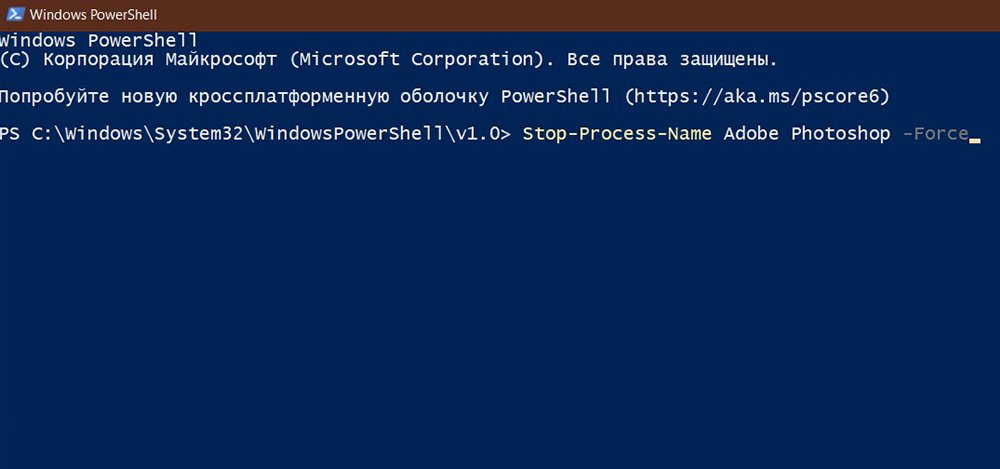Click the Windows PowerShell banner line in the console

(x=98, y=41)
